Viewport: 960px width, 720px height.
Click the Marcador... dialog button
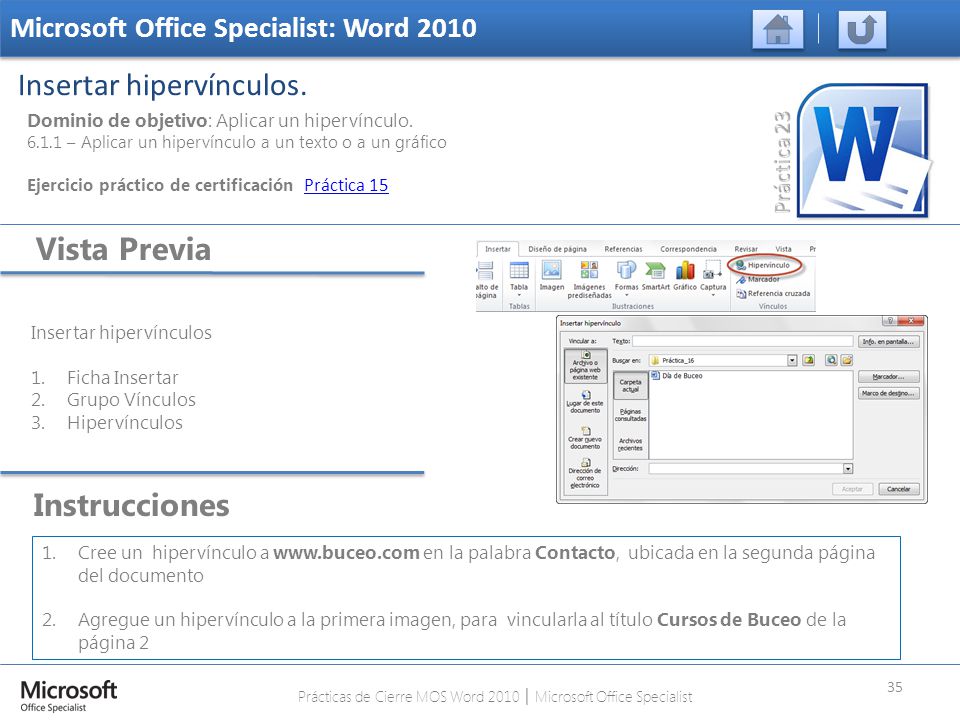[888, 377]
